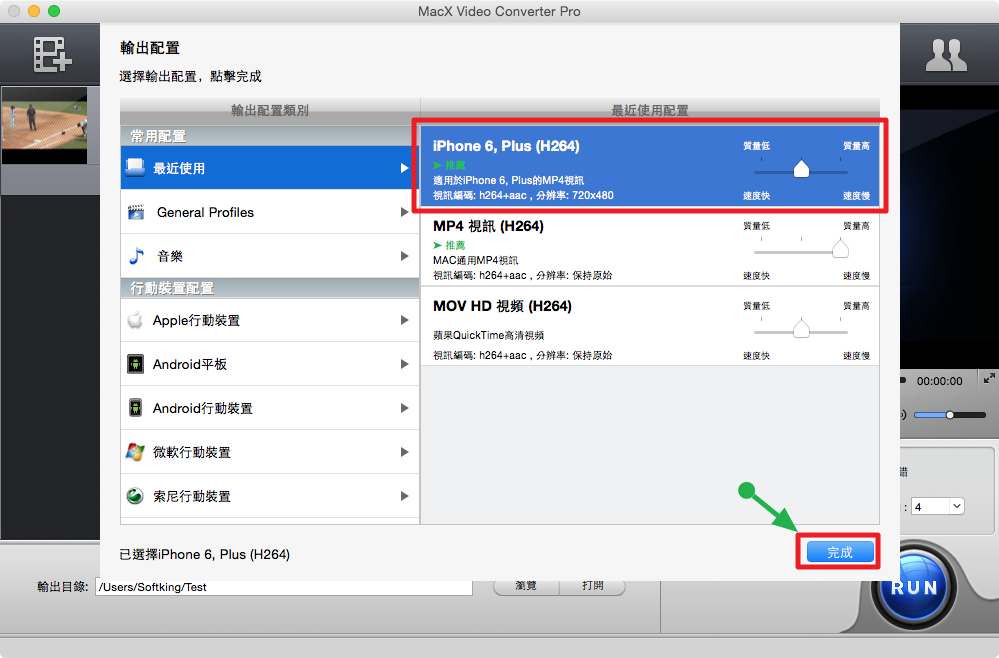Click the General Profiles clapperboard icon
The image size is (999, 658).
(x=137, y=212)
